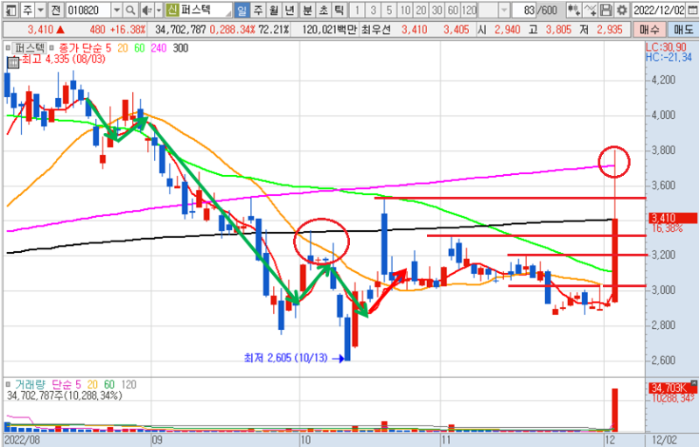
Task: Click the add line indicator icon
Action: point(590,10)
